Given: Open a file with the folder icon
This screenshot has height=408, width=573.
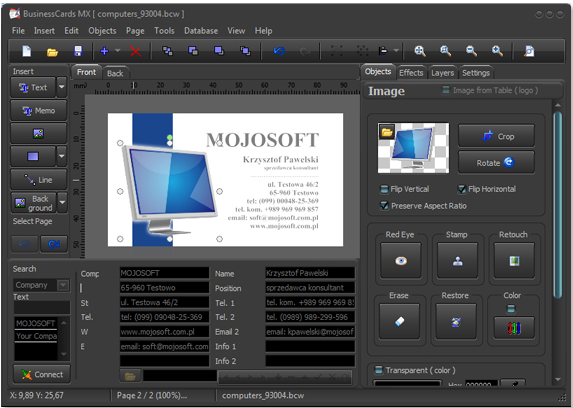Looking at the screenshot, I should (52, 52).
